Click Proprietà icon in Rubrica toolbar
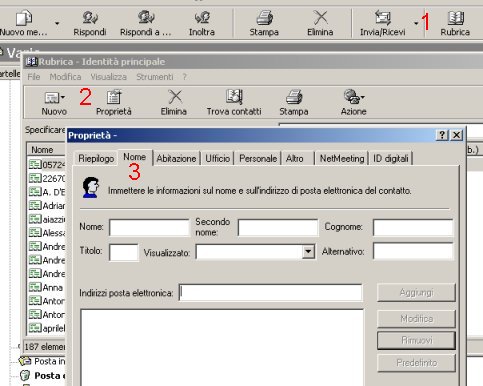The image size is (483, 386). click(x=114, y=97)
